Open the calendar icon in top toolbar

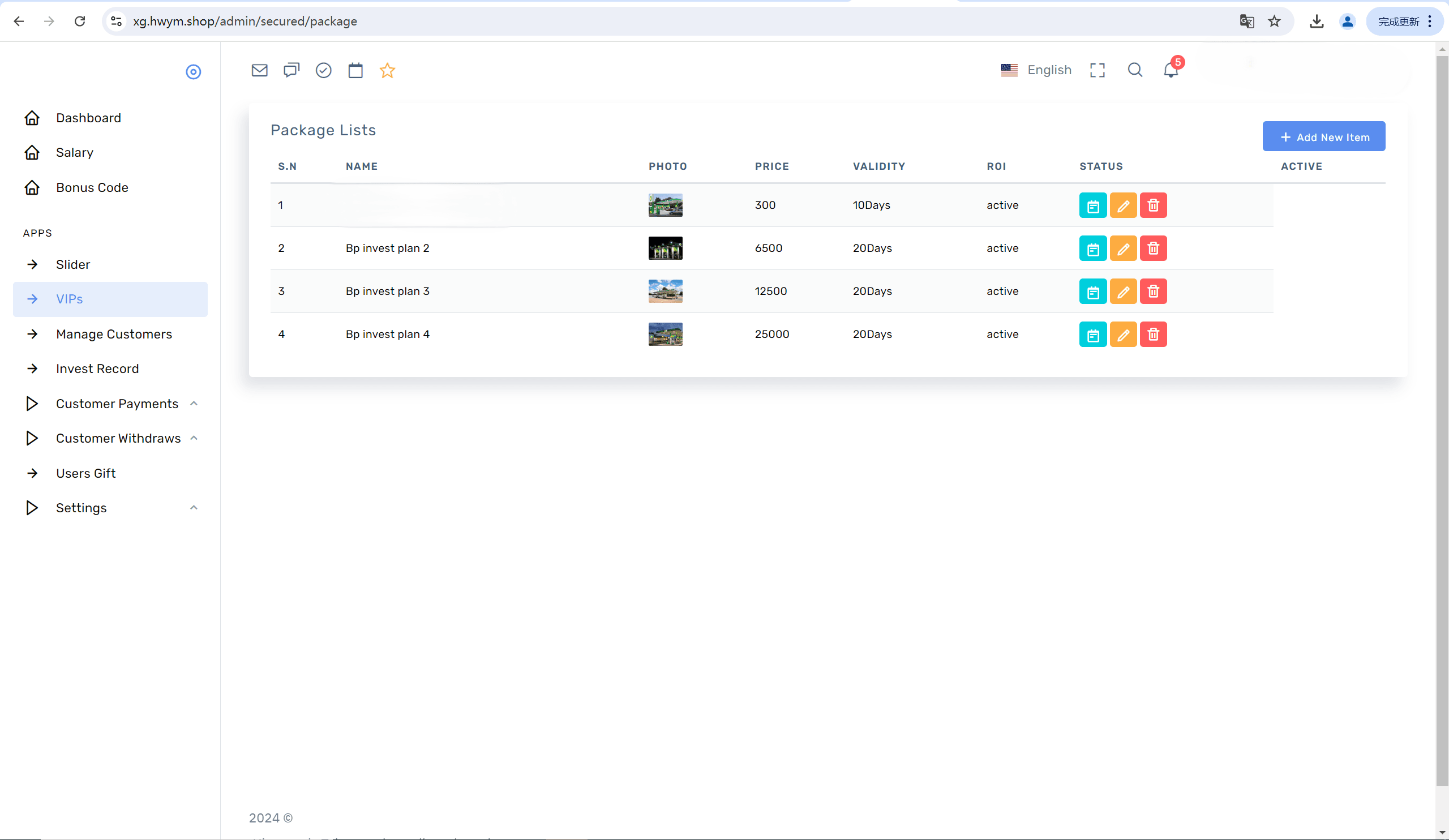[x=355, y=70]
